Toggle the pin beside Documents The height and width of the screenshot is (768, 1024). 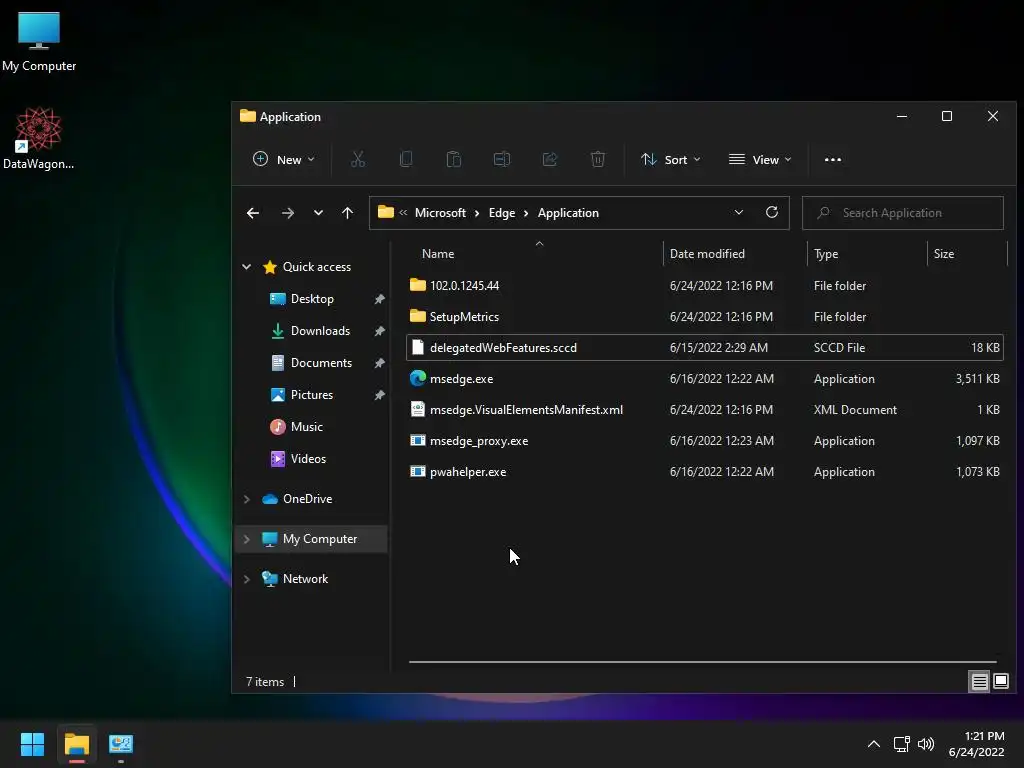(379, 363)
